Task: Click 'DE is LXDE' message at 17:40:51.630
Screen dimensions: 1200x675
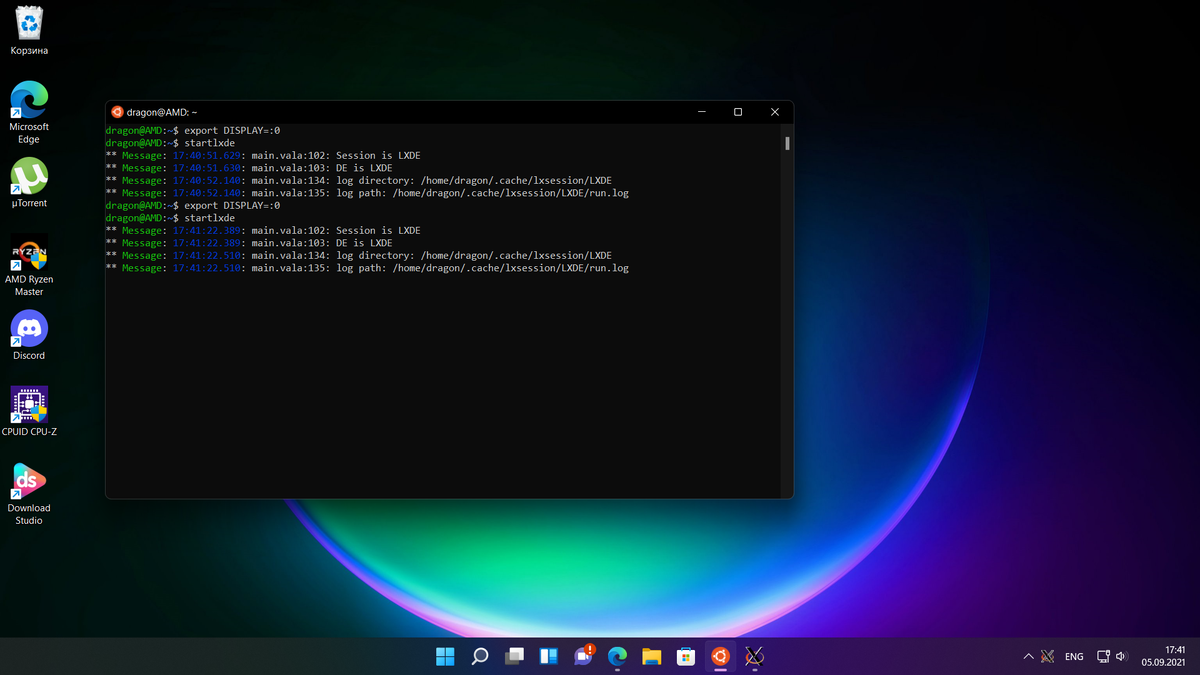Action: [364, 168]
